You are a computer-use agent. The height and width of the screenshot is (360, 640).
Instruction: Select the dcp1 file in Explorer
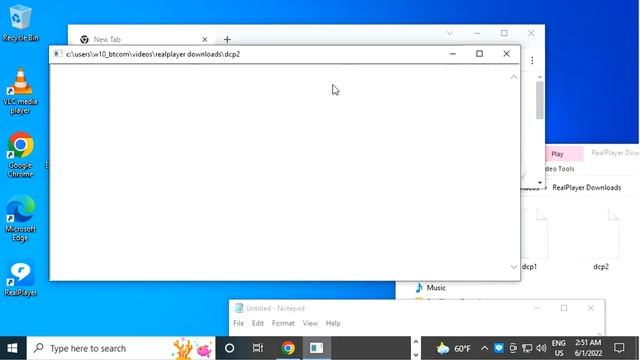(534, 239)
